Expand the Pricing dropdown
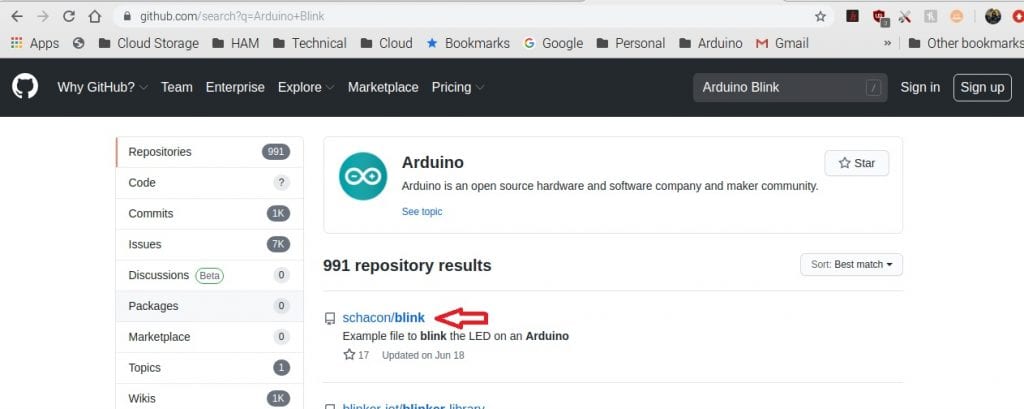Viewport: 1024px width, 409px height. point(458,87)
